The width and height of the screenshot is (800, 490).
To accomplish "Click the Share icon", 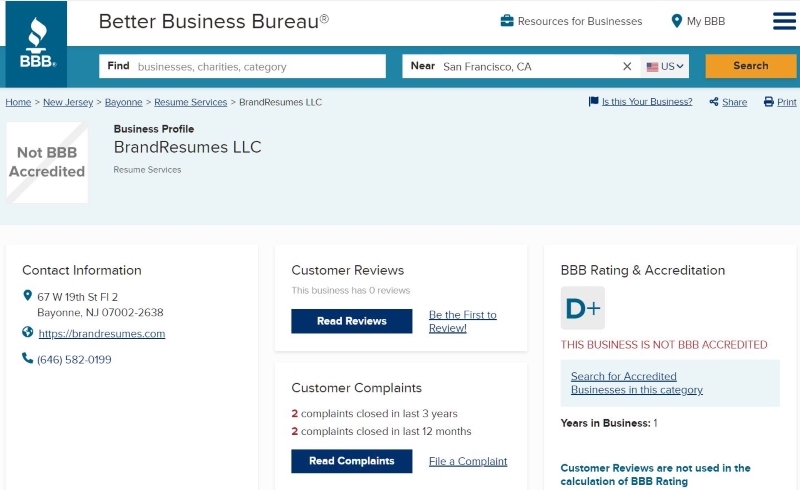I will point(714,102).
